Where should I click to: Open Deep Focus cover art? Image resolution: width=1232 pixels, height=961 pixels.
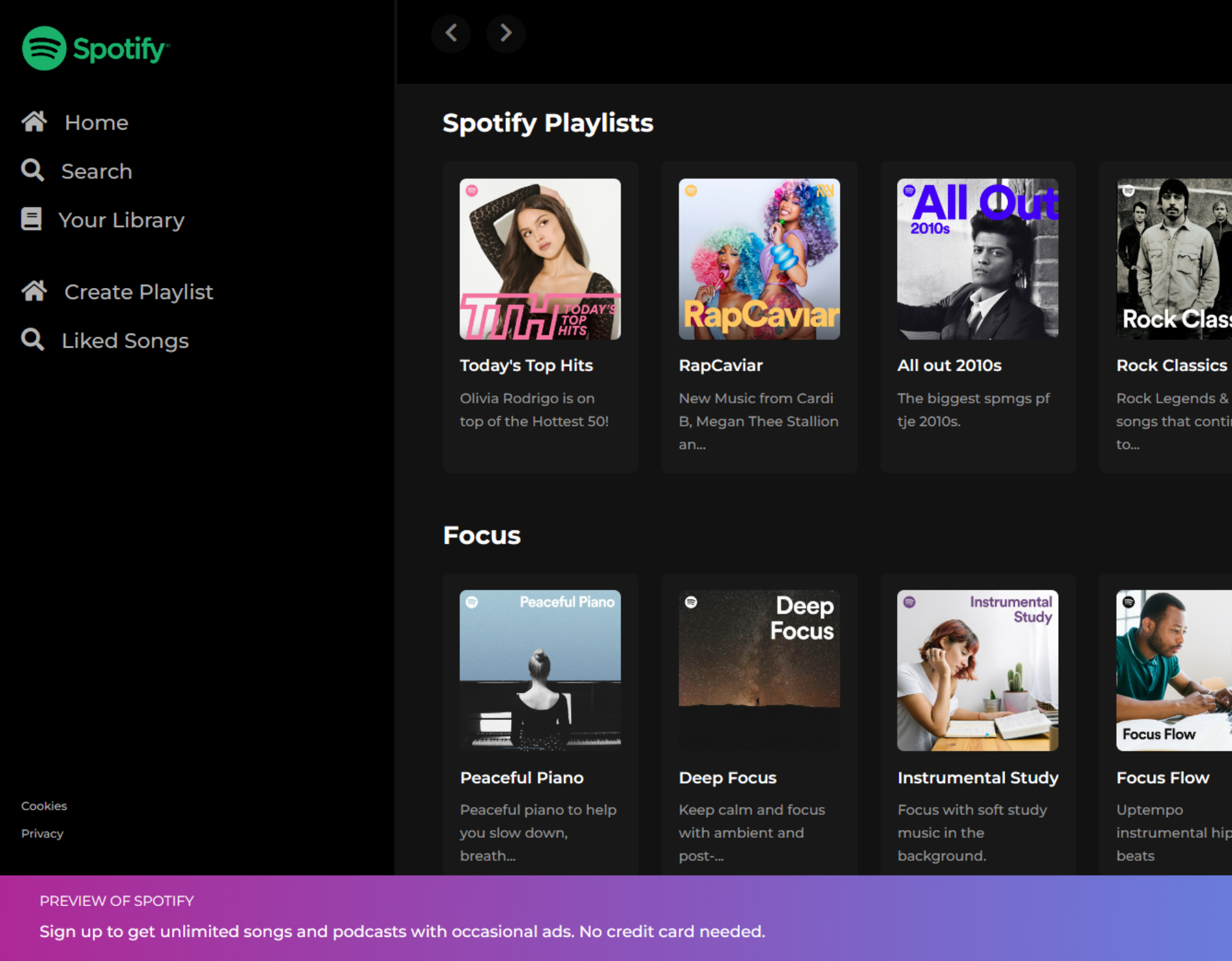point(759,670)
